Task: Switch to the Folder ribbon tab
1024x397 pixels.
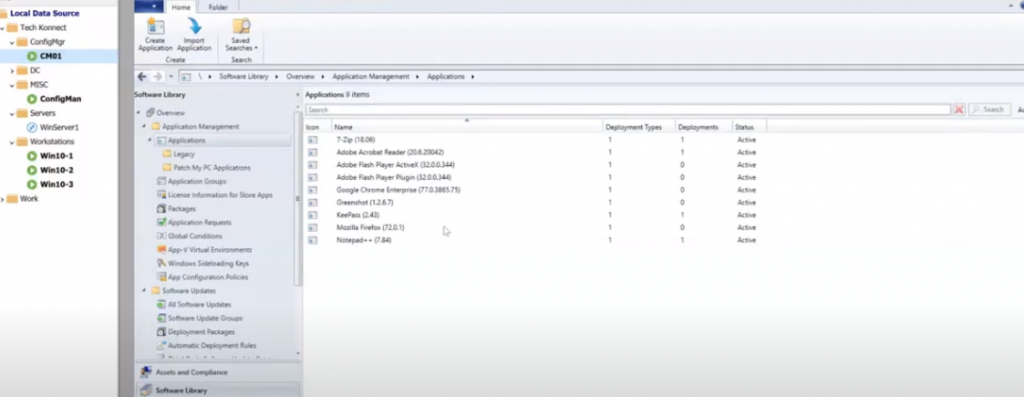Action: 218,7
